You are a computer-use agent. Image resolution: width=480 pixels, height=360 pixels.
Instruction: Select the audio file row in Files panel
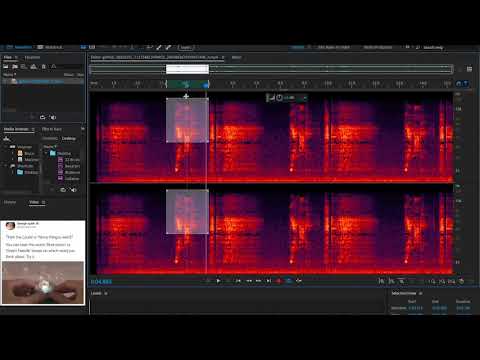pos(43,81)
